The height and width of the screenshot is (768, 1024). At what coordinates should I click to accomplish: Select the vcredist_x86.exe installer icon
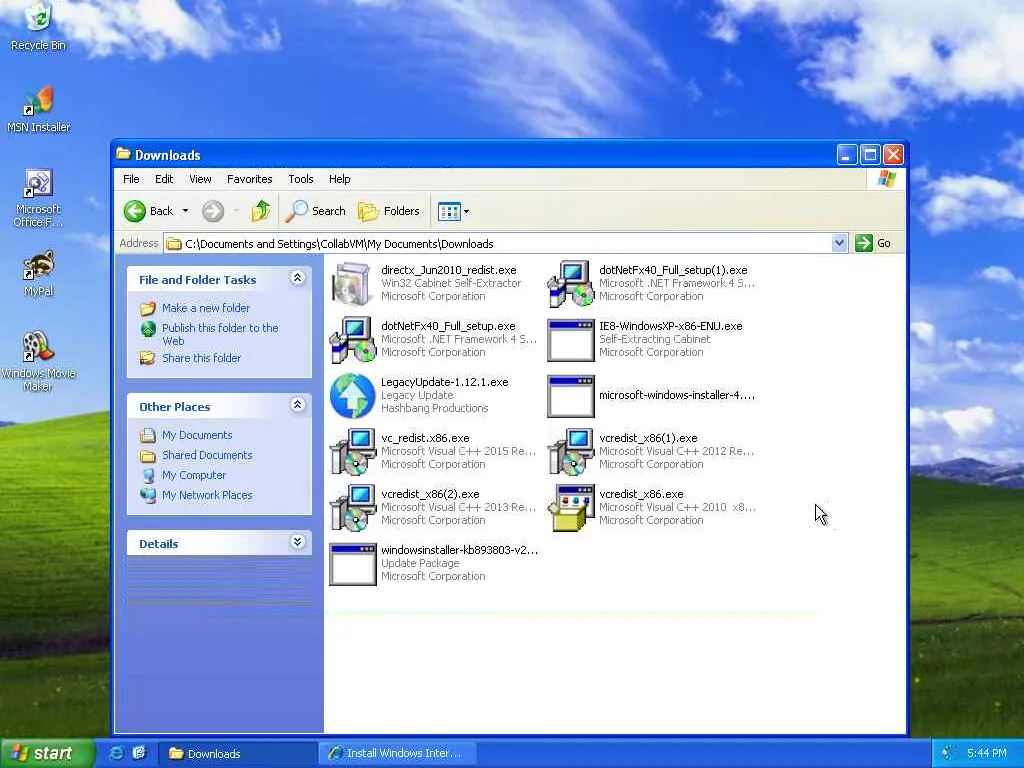571,508
